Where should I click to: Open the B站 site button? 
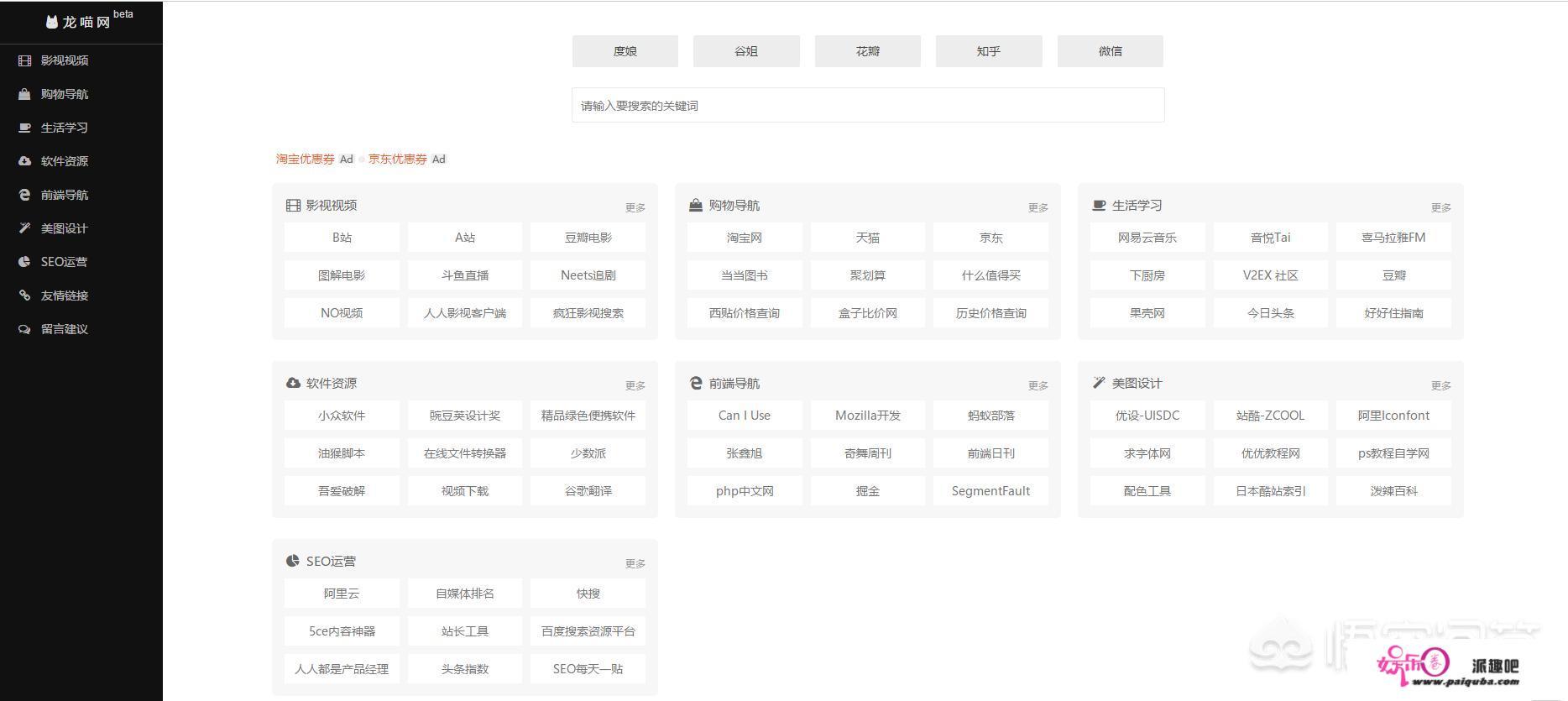[342, 238]
